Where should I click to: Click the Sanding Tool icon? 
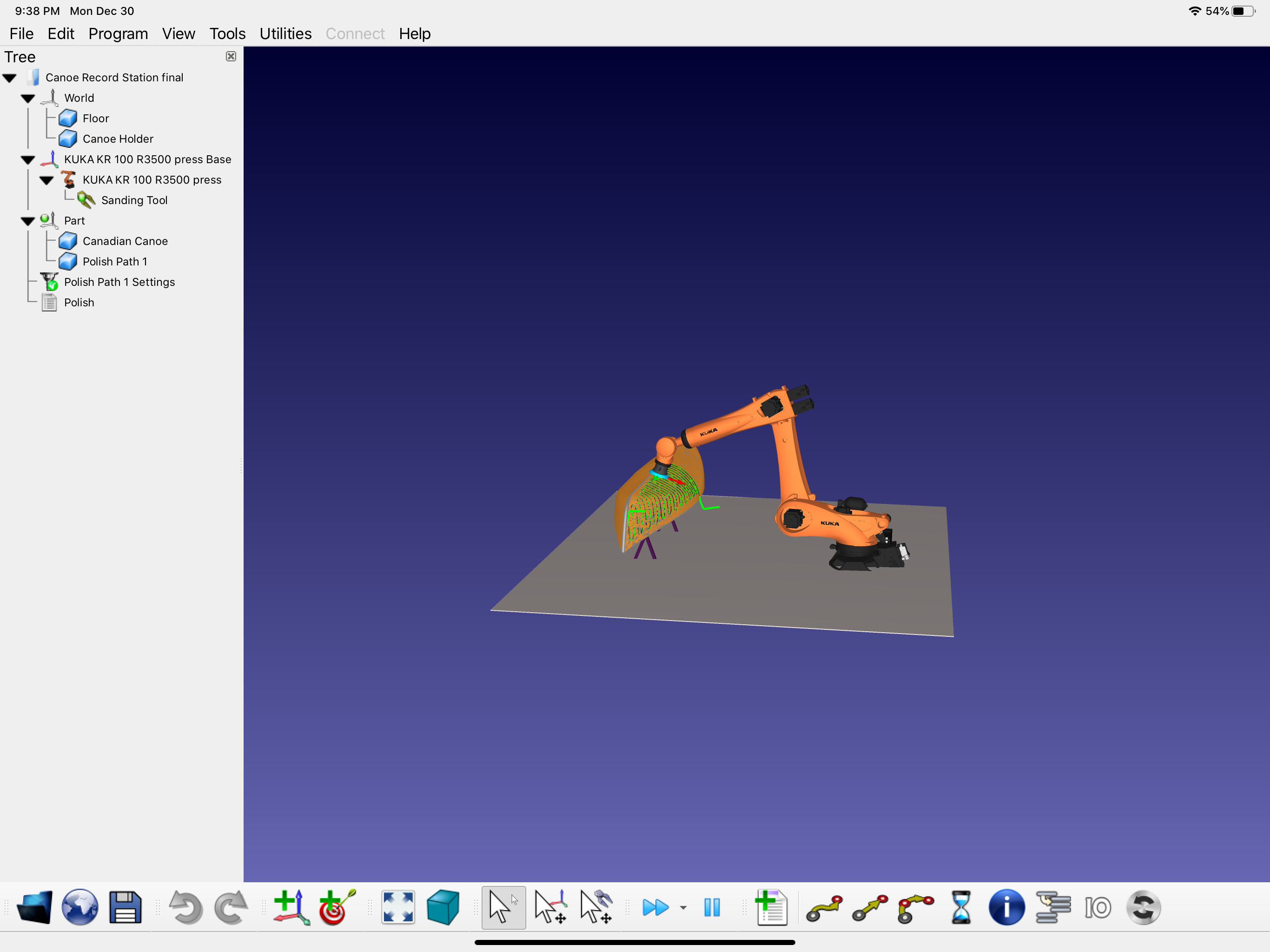[86, 200]
